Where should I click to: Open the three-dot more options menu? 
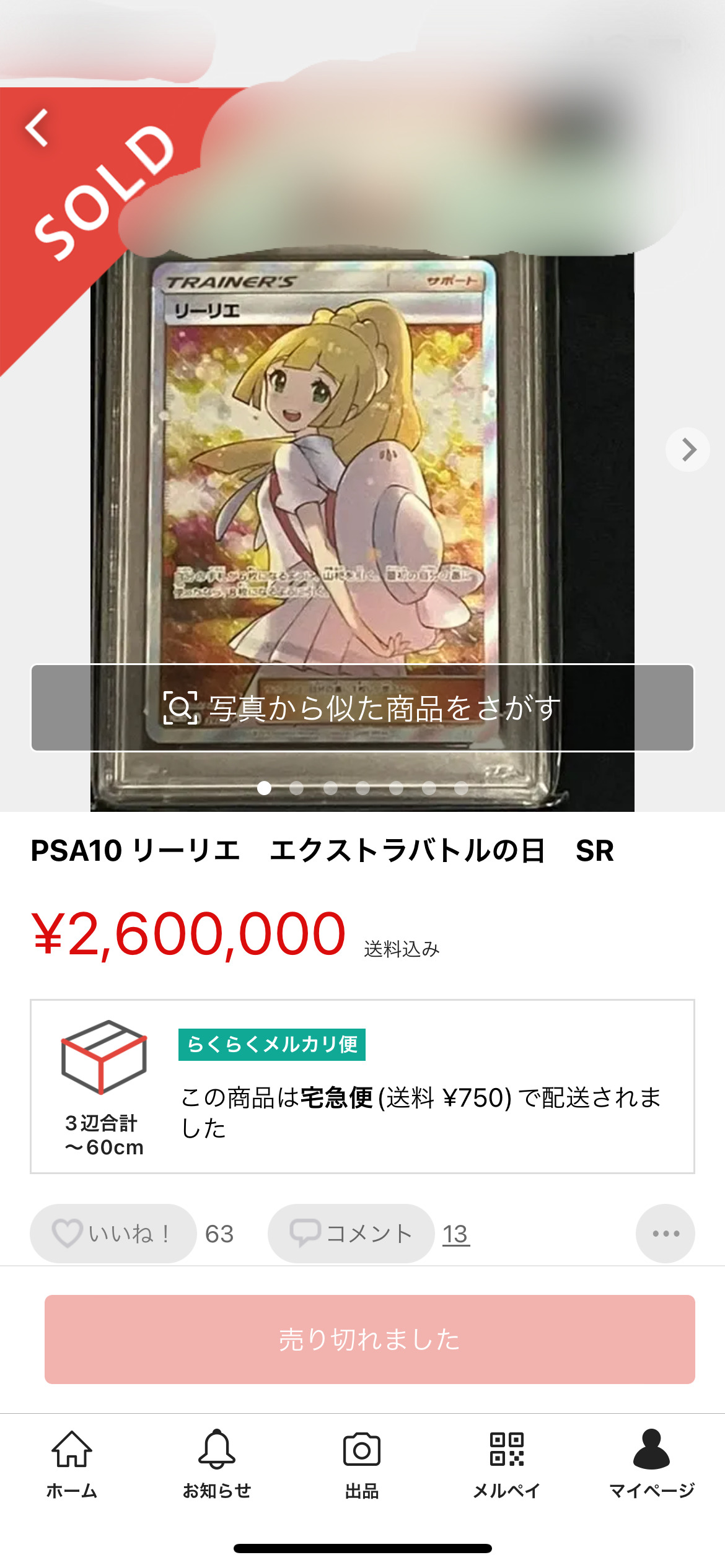tap(666, 1234)
